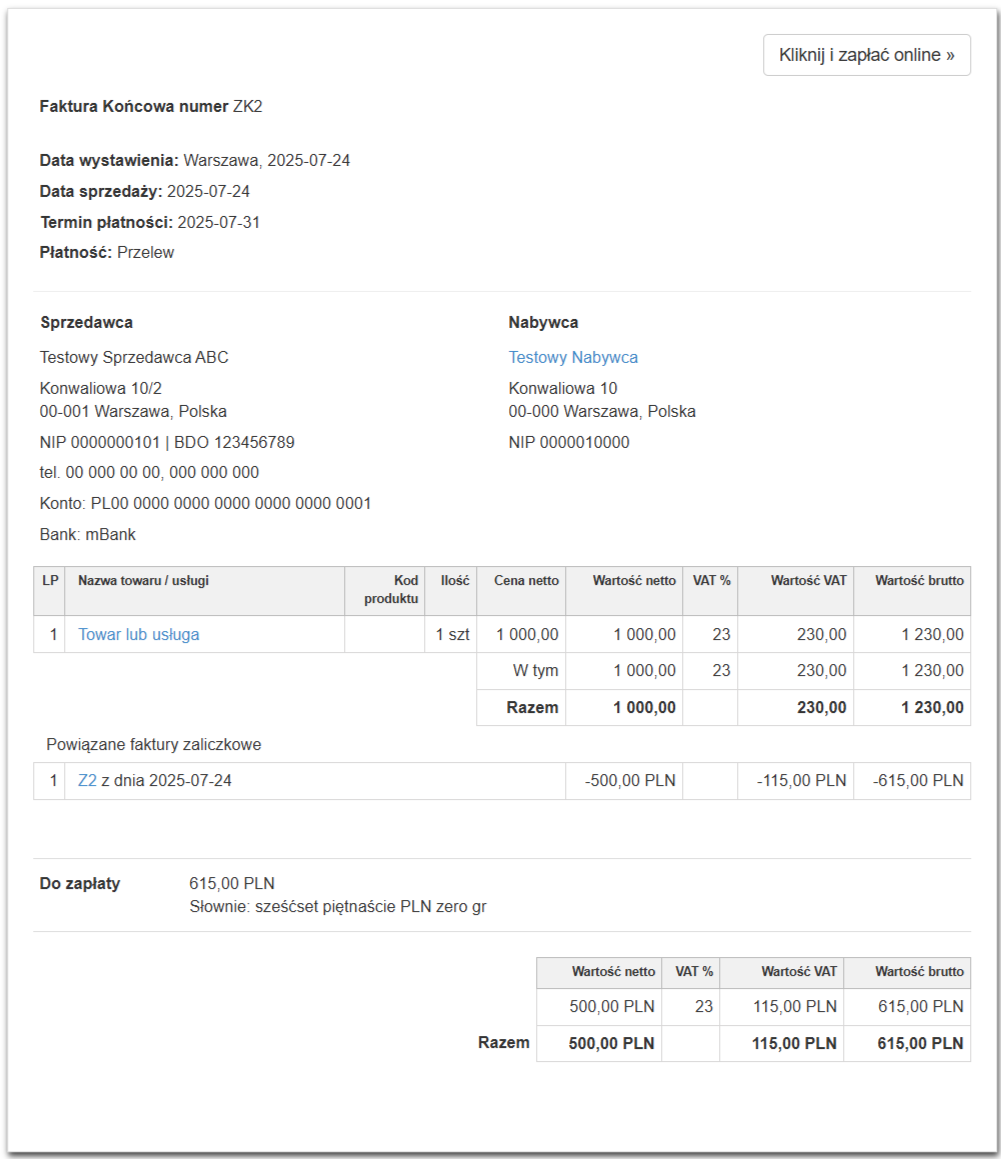Click the 'Do zapłaty' label
This screenshot has height=1159, width=1001.
click(x=80, y=883)
